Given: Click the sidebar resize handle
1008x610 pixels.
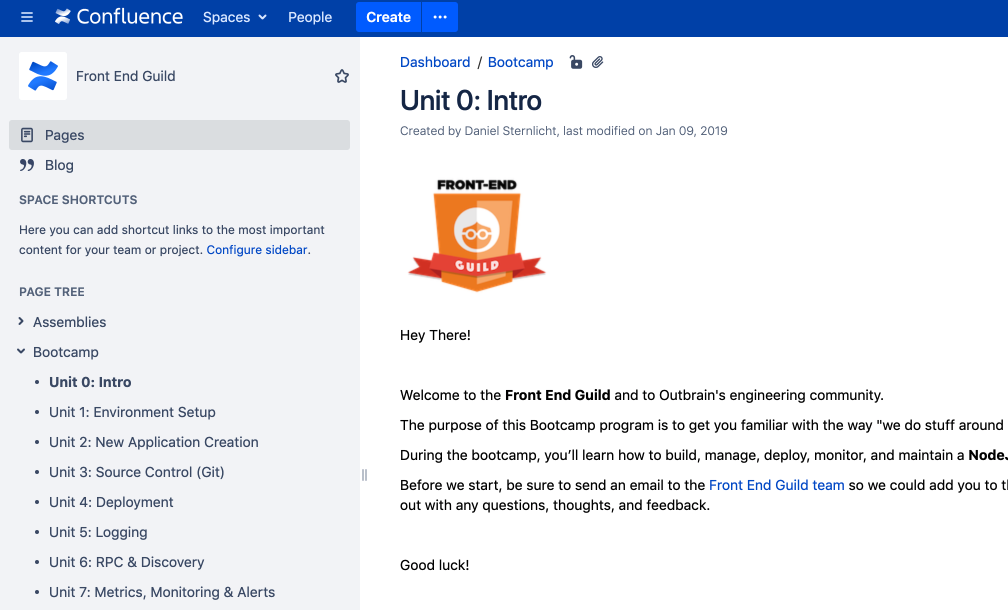Looking at the screenshot, I should click(364, 475).
